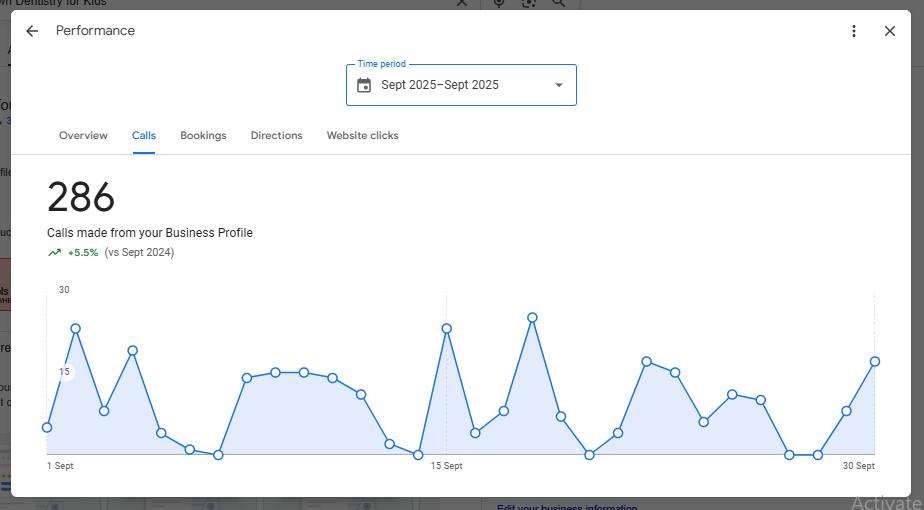
Task: Click the Performance dialog title
Action: click(x=95, y=31)
